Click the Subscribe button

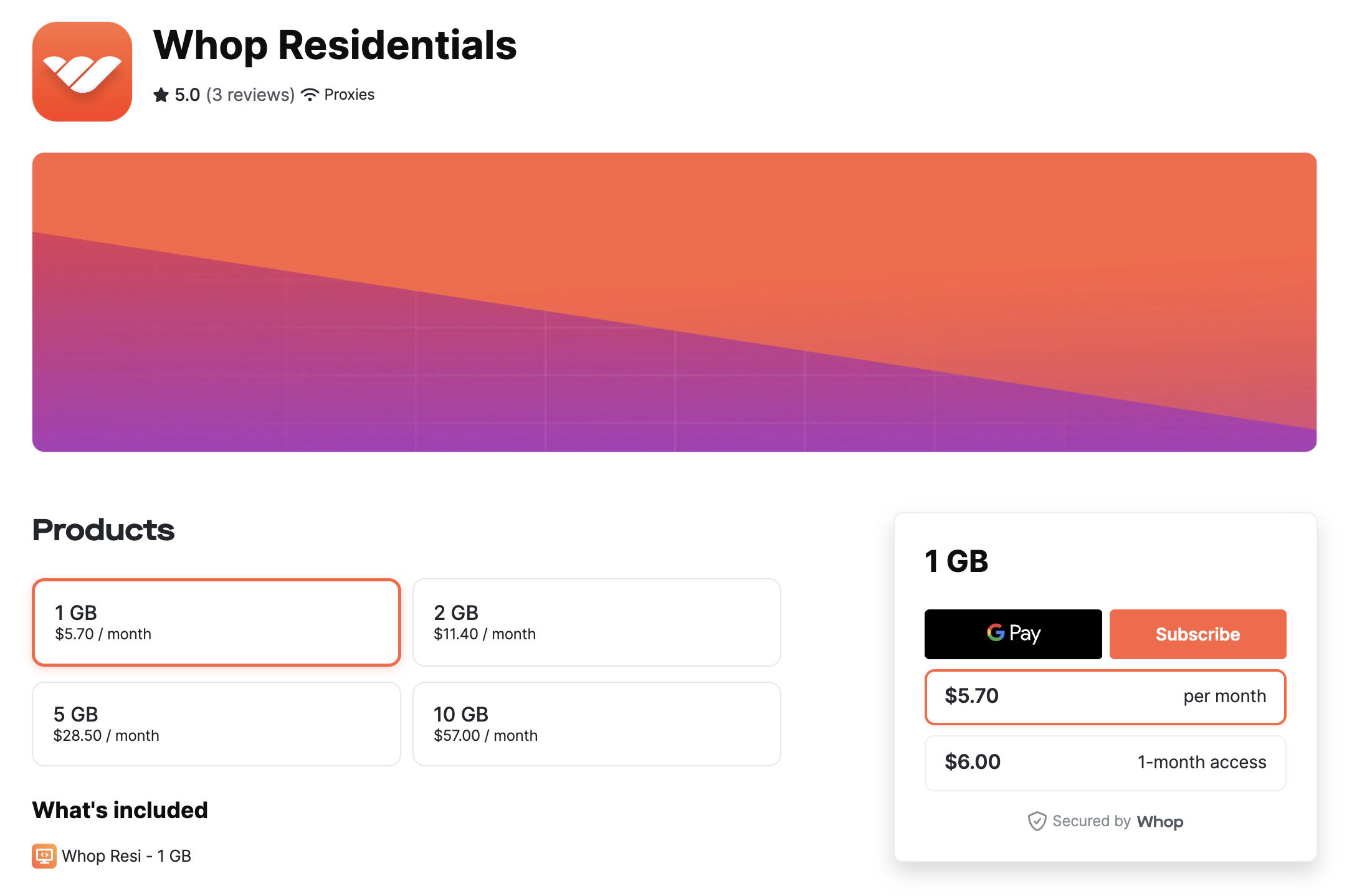point(1197,634)
